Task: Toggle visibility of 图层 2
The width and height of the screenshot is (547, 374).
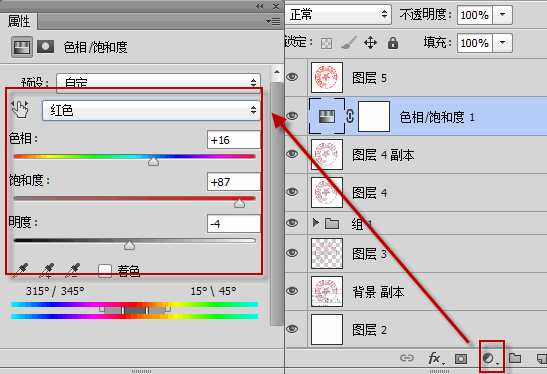Action: pos(292,329)
